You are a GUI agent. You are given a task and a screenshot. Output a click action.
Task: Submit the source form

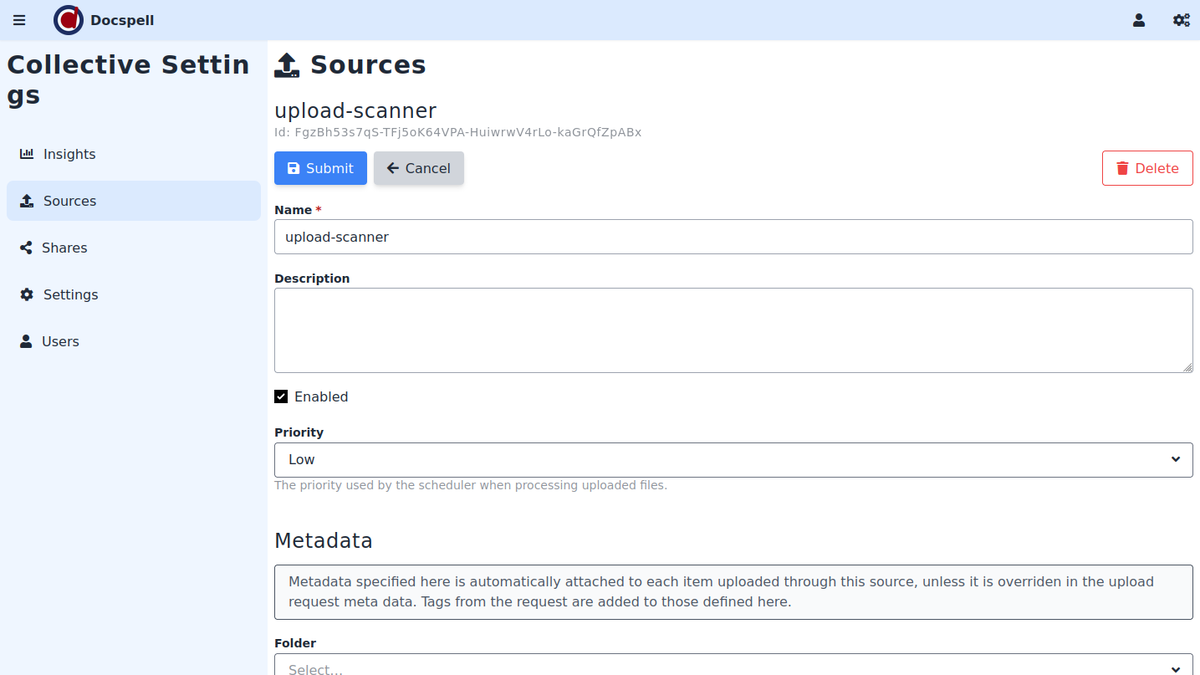pos(320,168)
